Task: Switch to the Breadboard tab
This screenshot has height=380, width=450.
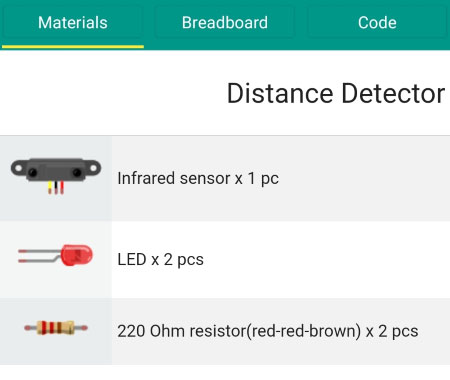Action: [x=225, y=23]
